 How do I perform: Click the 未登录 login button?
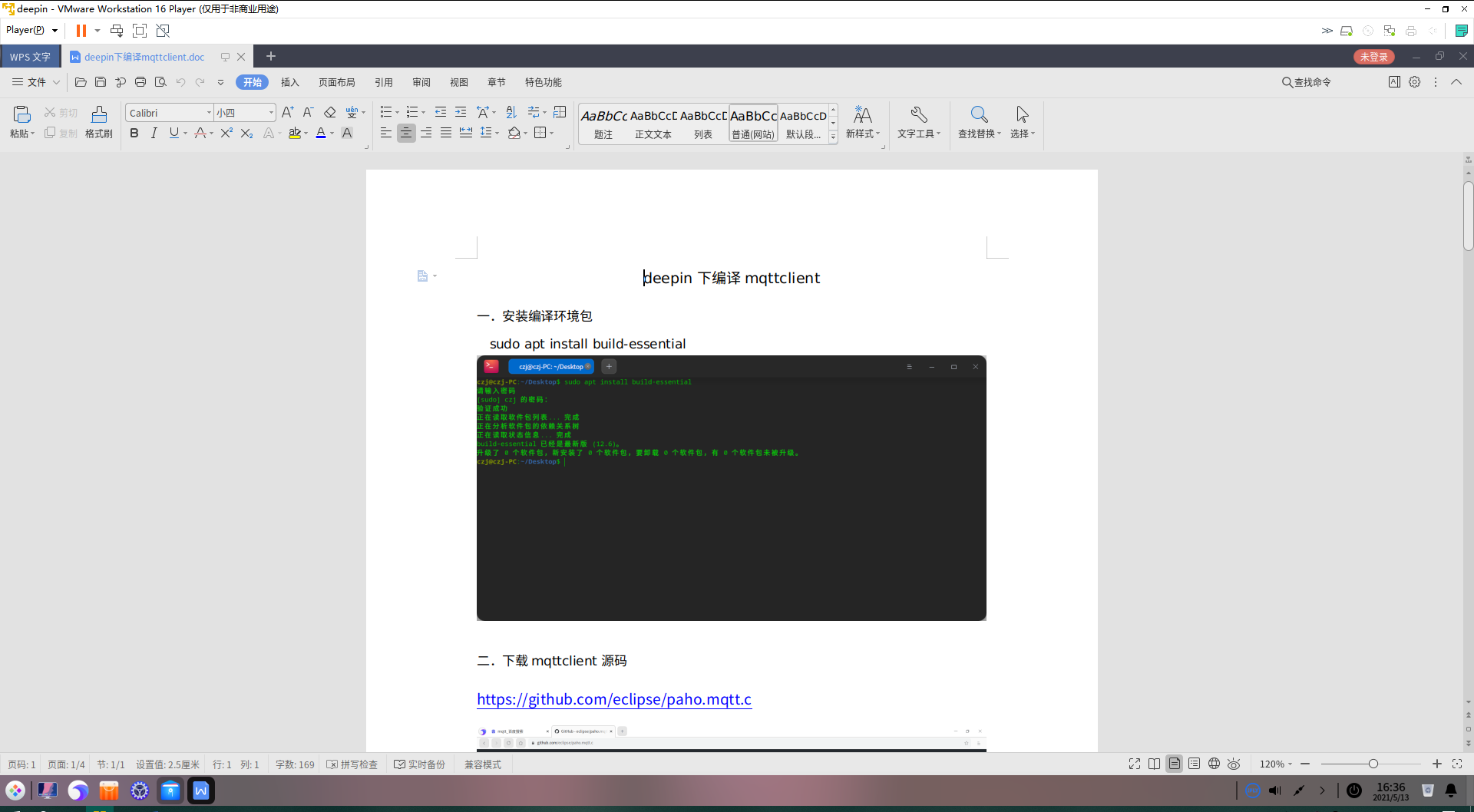tap(1374, 57)
